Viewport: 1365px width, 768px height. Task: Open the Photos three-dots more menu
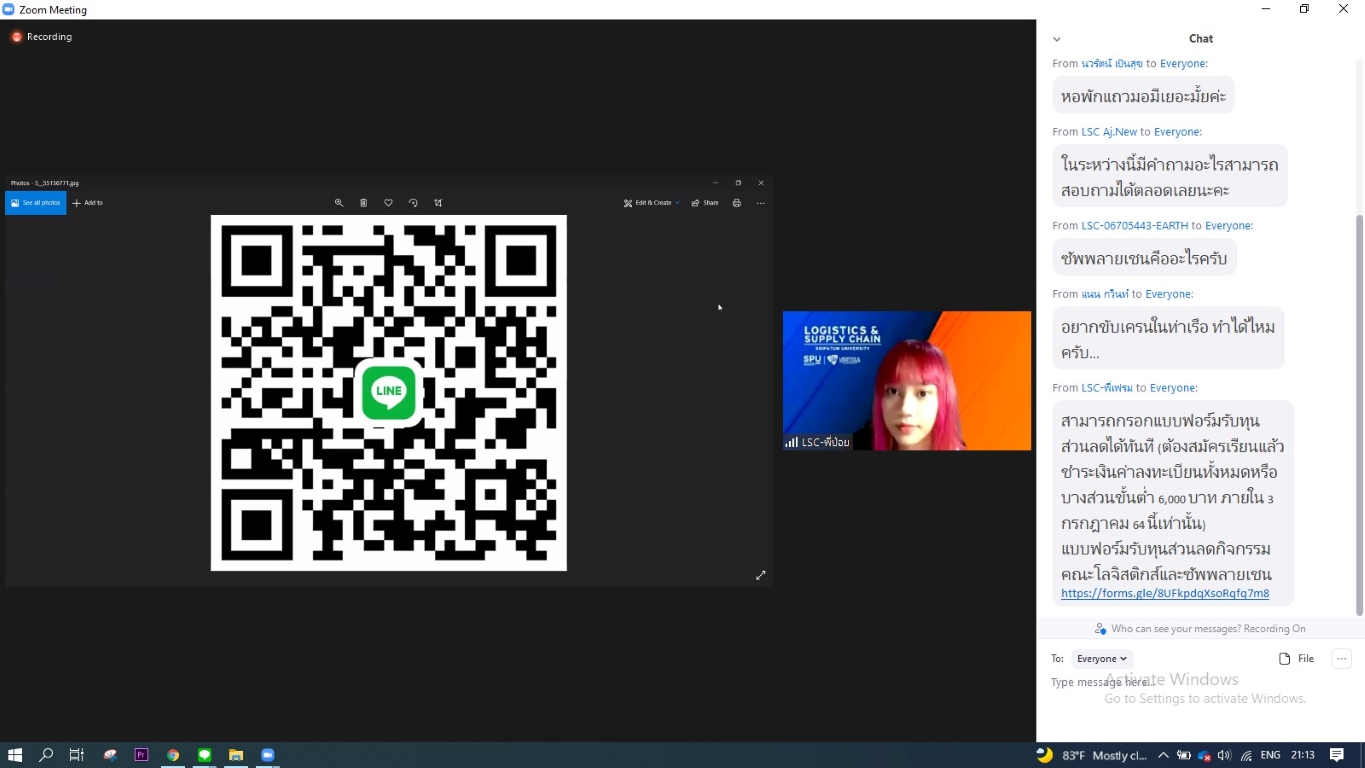point(761,203)
